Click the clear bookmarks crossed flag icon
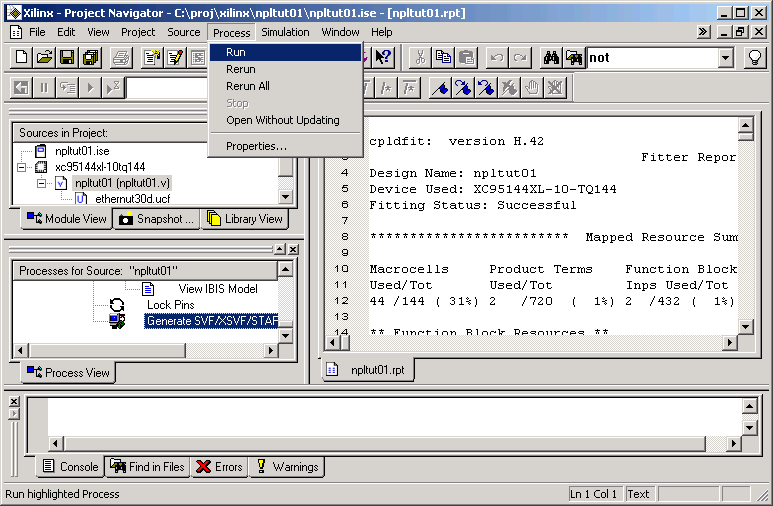Viewport: 773px width, 506px height. coord(509,88)
